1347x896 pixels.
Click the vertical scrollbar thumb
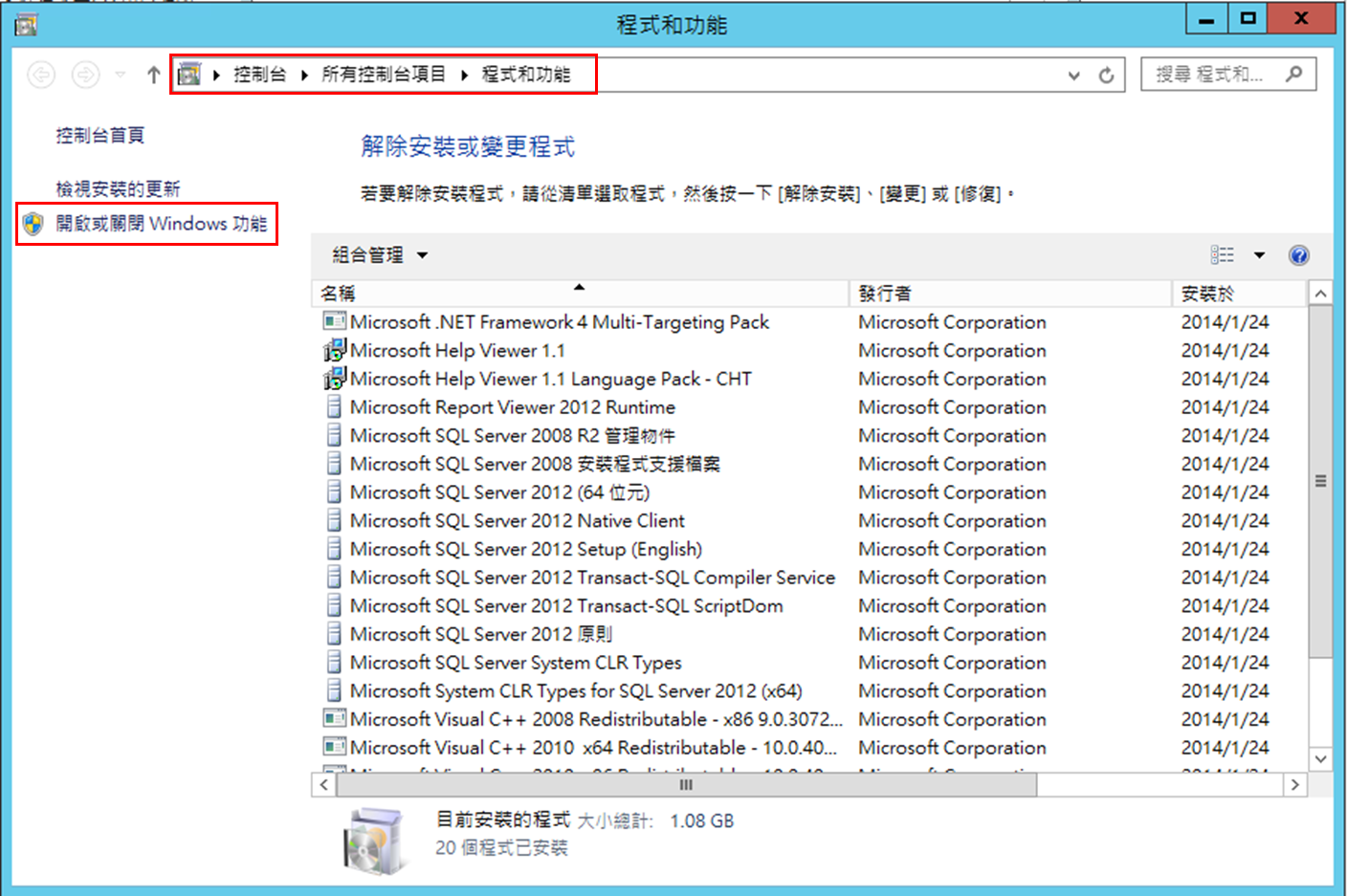point(1320,481)
